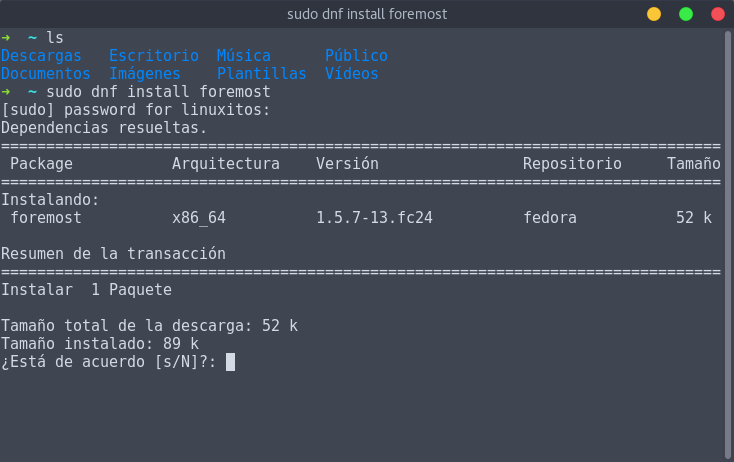Screen dimensions: 734x462
Task: Click the 'foremost' package name in the table
Action: [46, 218]
